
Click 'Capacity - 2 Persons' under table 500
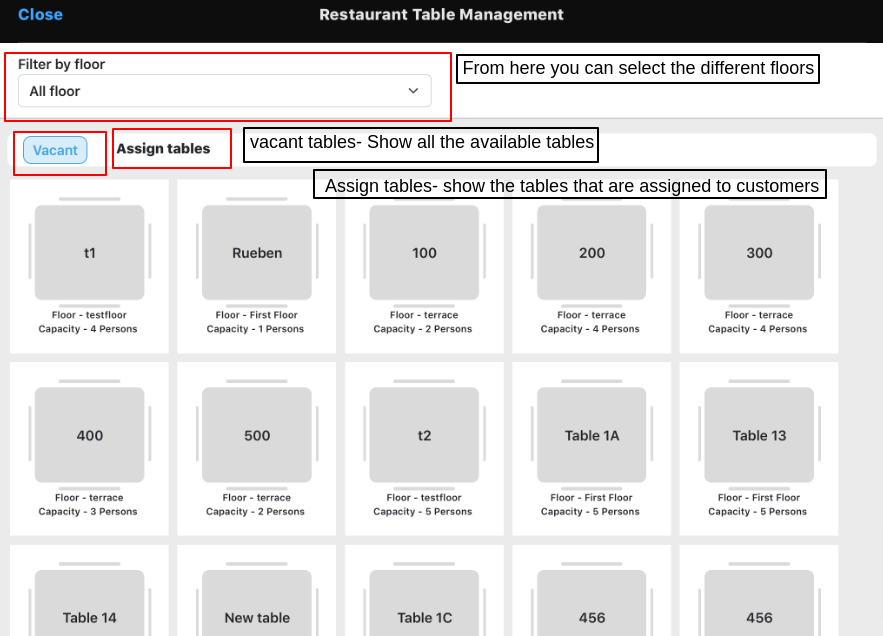coord(255,512)
